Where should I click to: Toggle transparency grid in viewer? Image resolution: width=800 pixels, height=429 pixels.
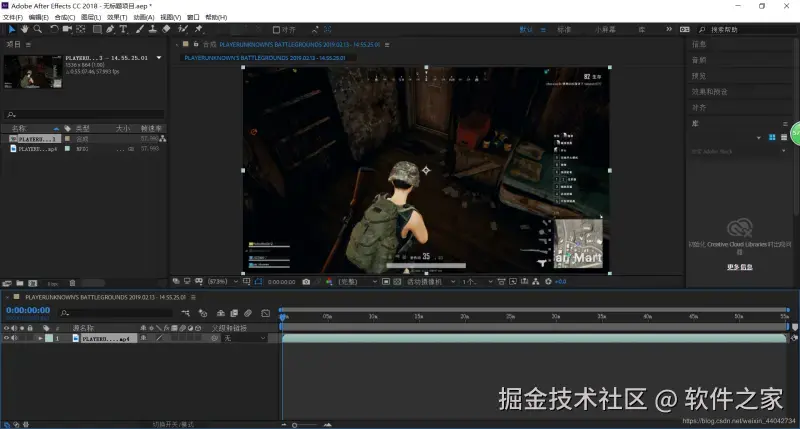coord(397,282)
